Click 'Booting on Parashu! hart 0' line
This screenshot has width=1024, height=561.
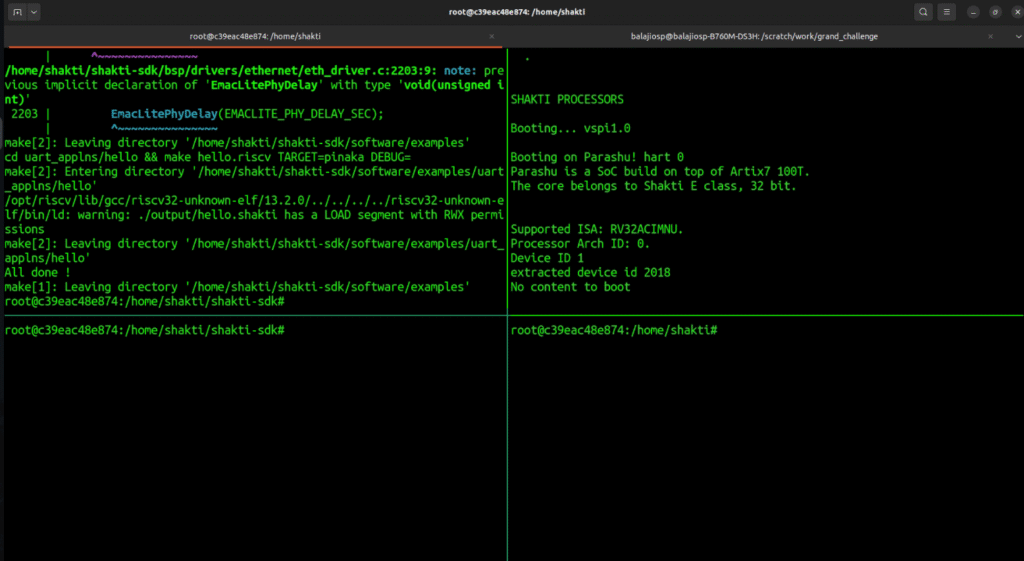tap(597, 157)
